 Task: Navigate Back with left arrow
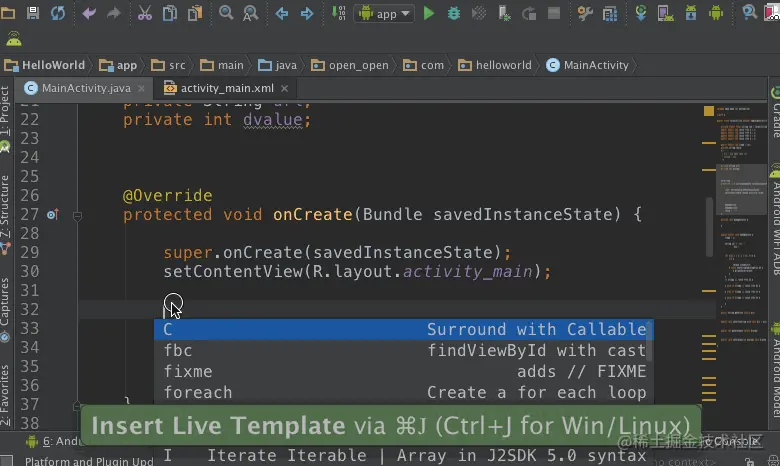[282, 14]
